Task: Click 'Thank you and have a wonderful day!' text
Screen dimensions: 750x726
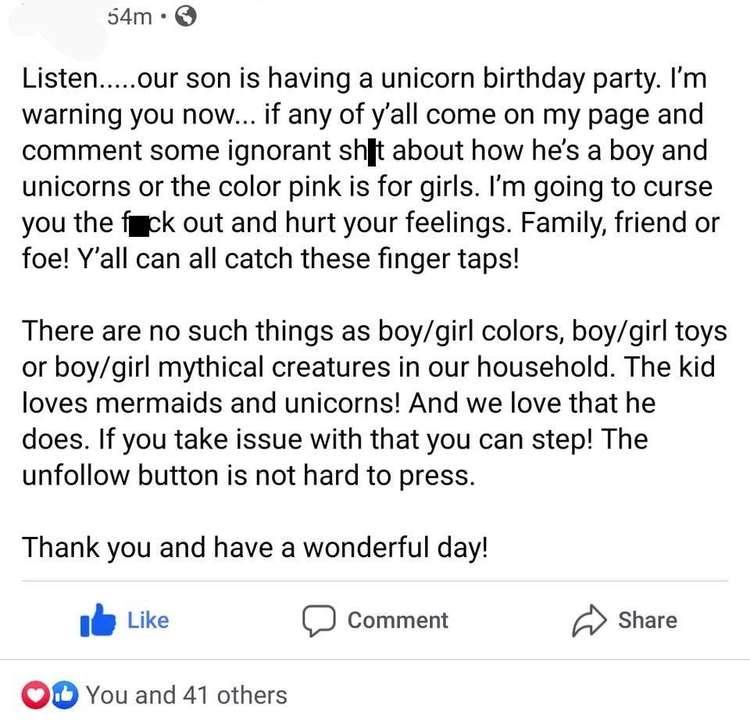Action: pyautogui.click(x=255, y=548)
